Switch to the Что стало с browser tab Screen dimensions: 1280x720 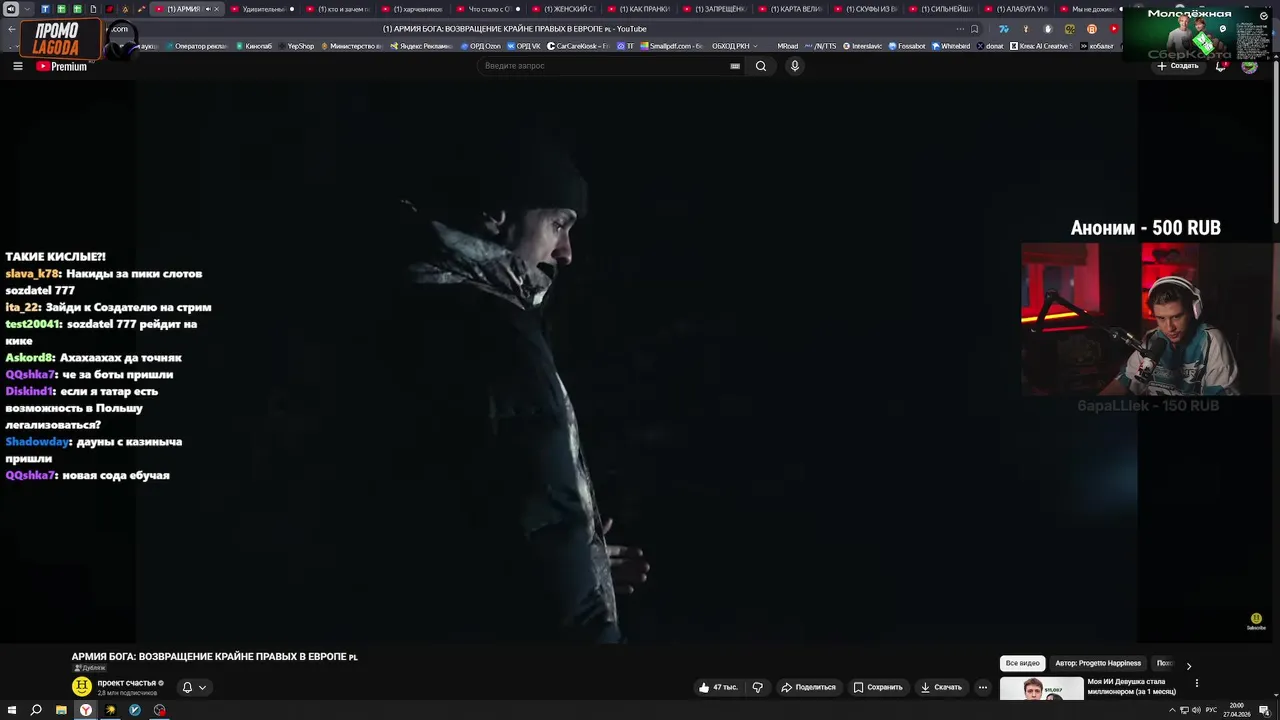pos(489,9)
